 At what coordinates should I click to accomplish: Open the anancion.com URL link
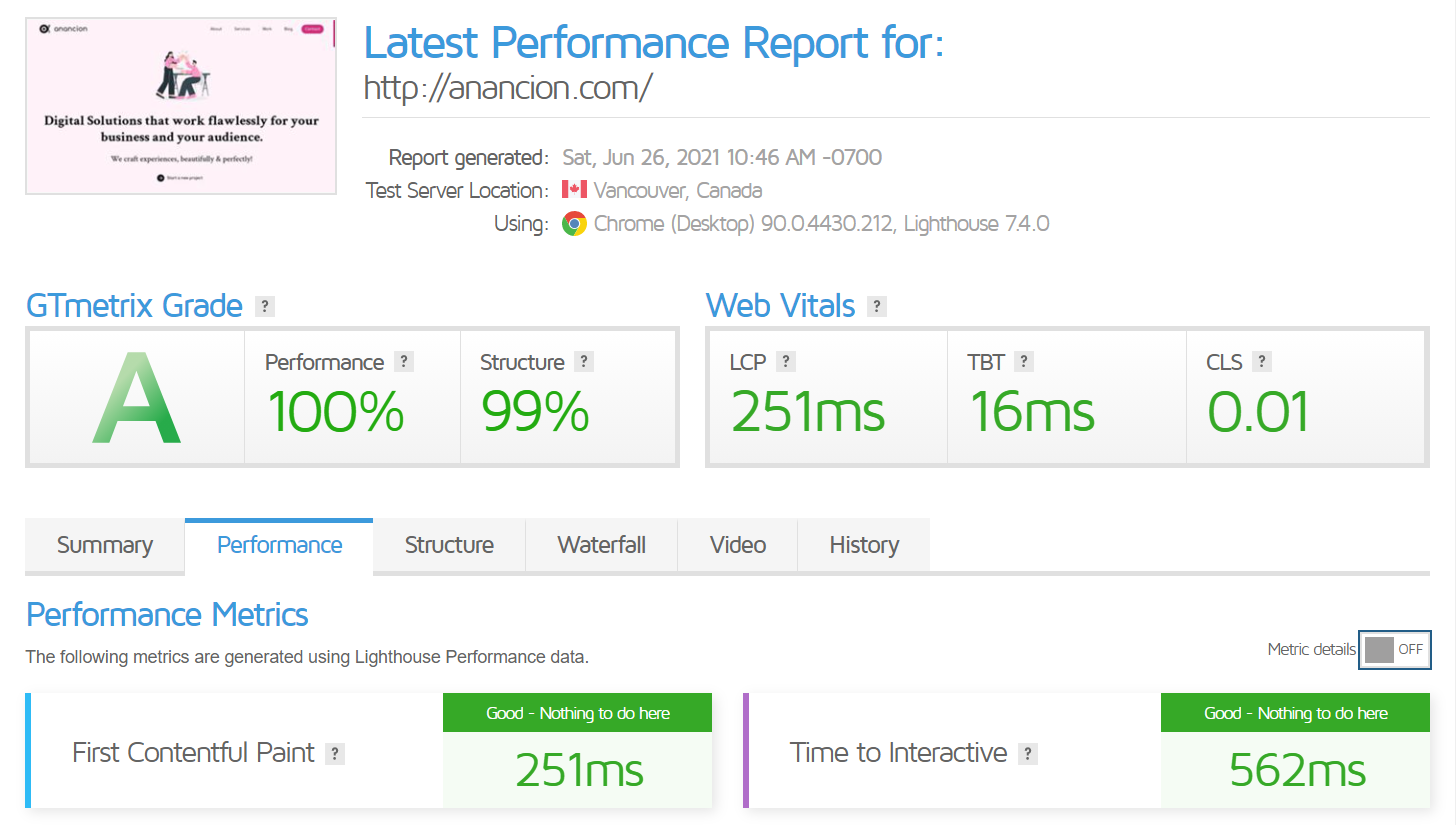pyautogui.click(x=508, y=88)
